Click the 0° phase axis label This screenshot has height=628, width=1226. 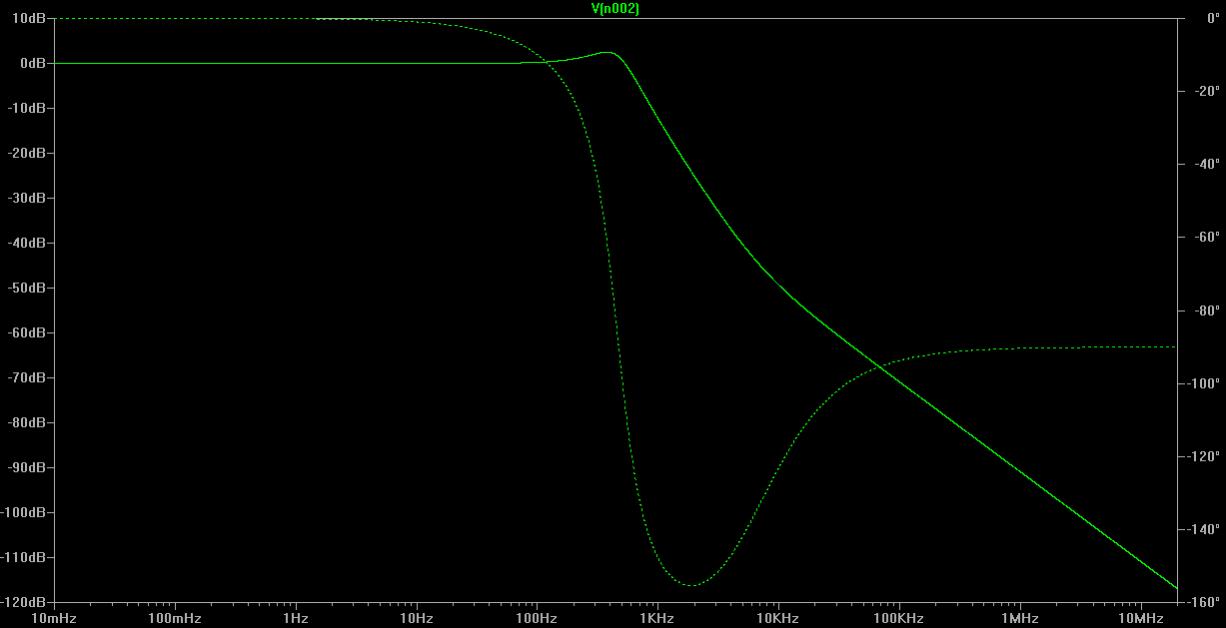pos(1213,18)
